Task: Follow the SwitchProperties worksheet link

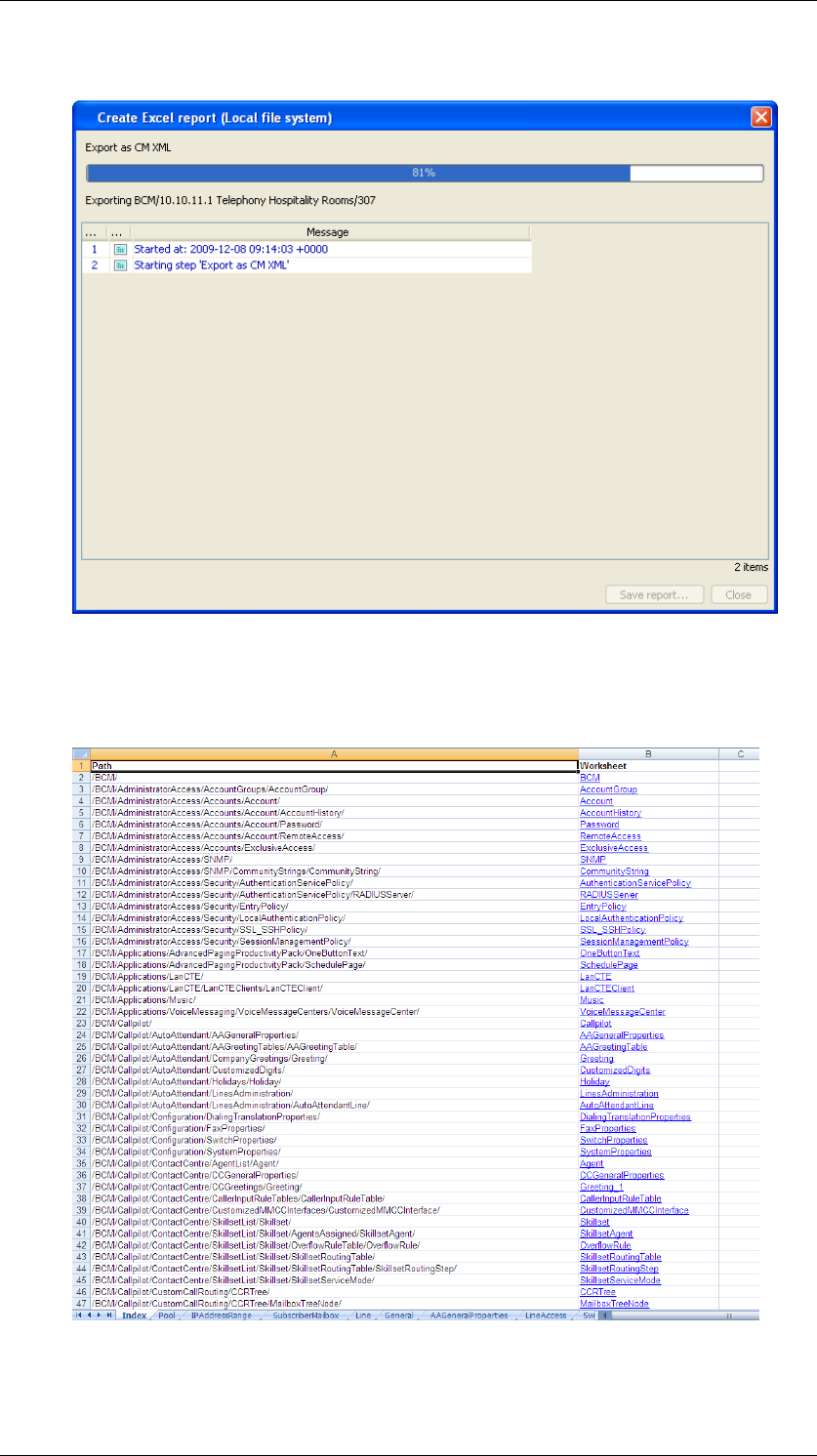Action: [x=614, y=1140]
